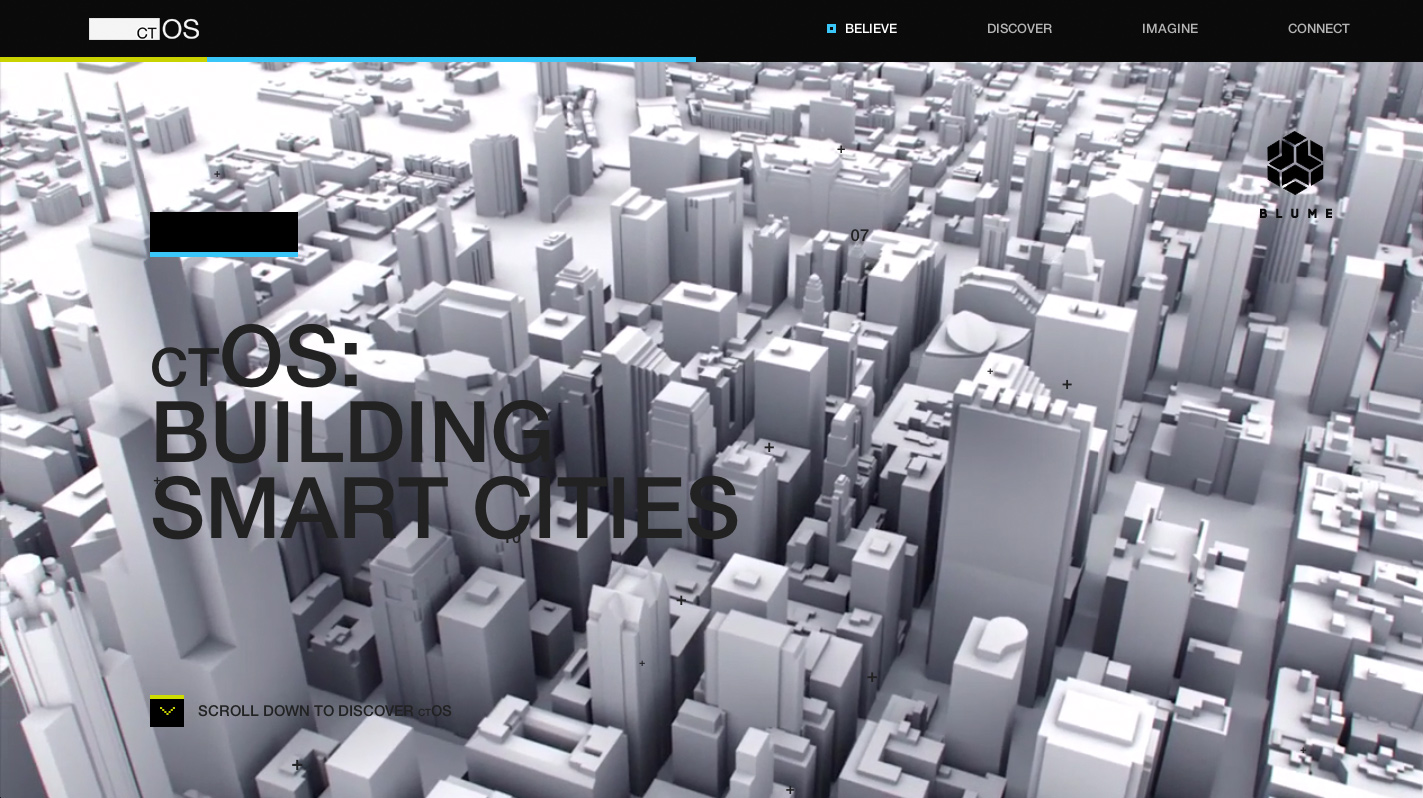Select IMAGINE in the top navigation
The width and height of the screenshot is (1423, 798).
coord(1169,29)
